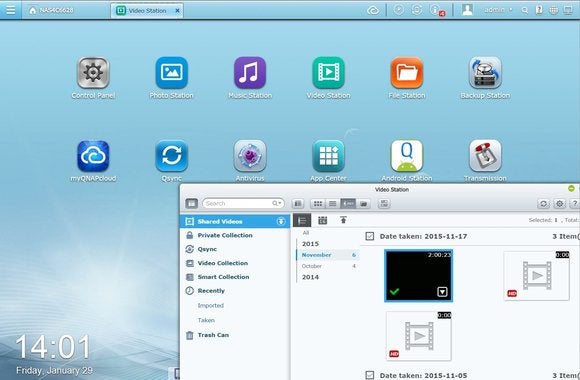Viewport: 580px width, 380px height.
Task: Select Shared Videos in sidebar
Action: coord(235,221)
